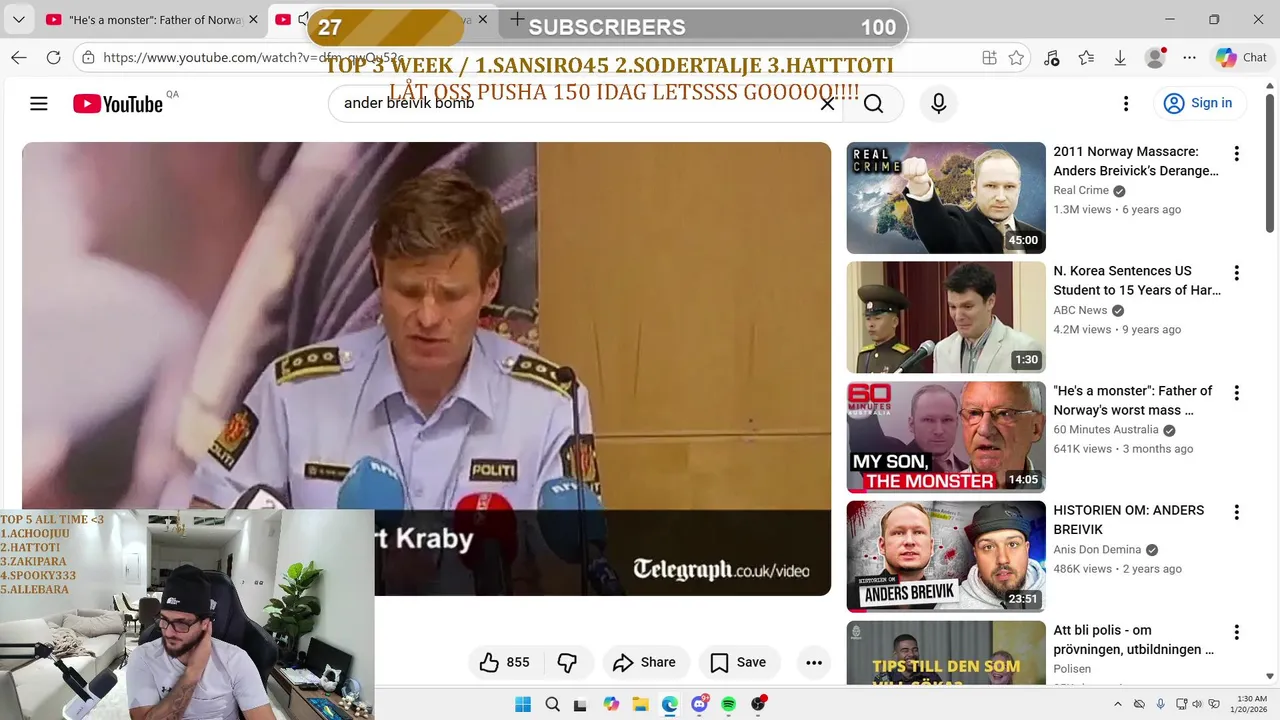Click the main video player
The image size is (1280, 720).
426,368
